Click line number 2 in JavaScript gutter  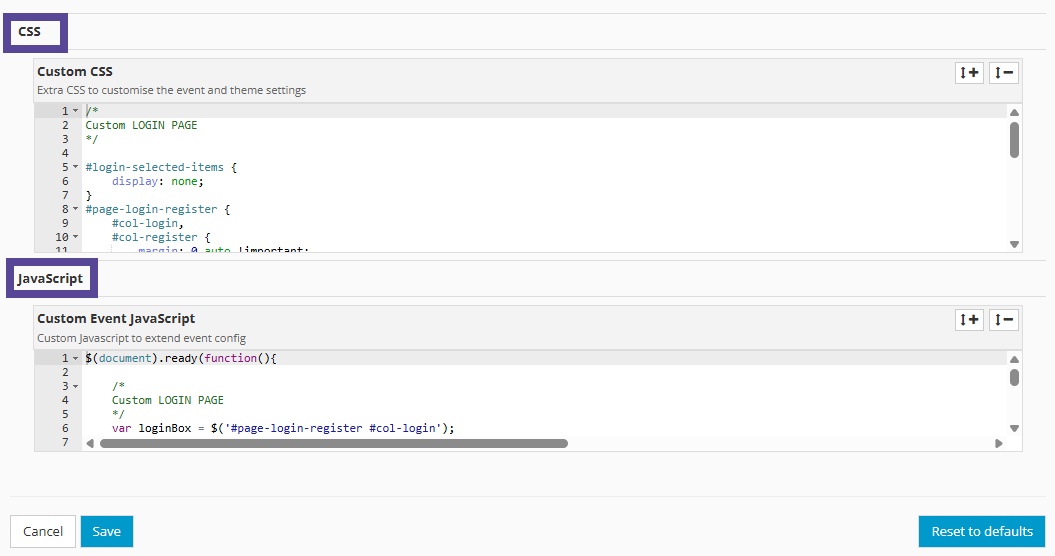(x=65, y=372)
